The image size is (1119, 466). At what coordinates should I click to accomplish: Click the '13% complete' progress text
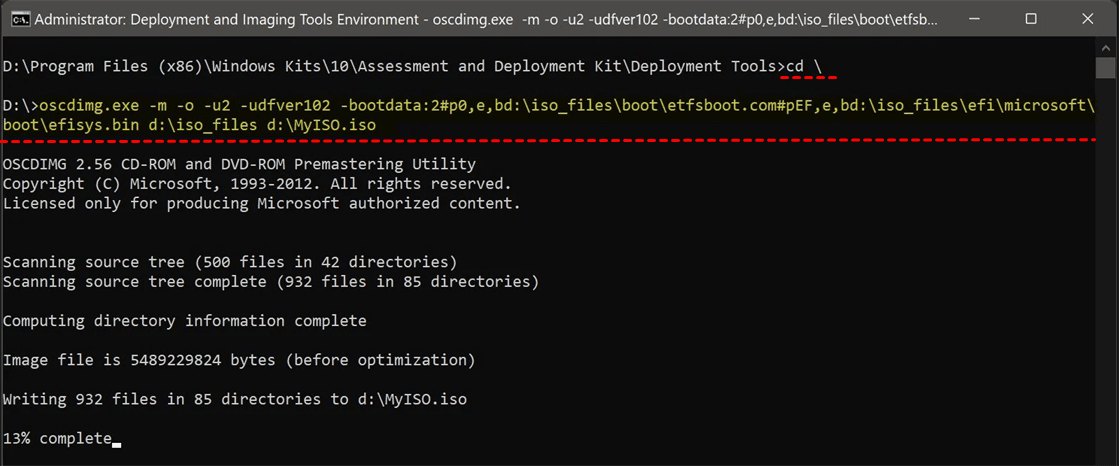coord(57,439)
